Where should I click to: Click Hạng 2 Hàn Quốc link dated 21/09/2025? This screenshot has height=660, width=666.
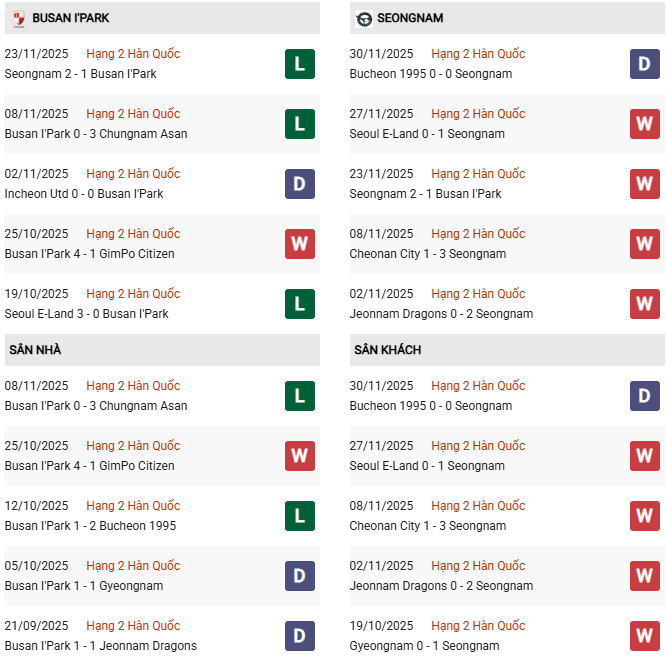tap(133, 626)
